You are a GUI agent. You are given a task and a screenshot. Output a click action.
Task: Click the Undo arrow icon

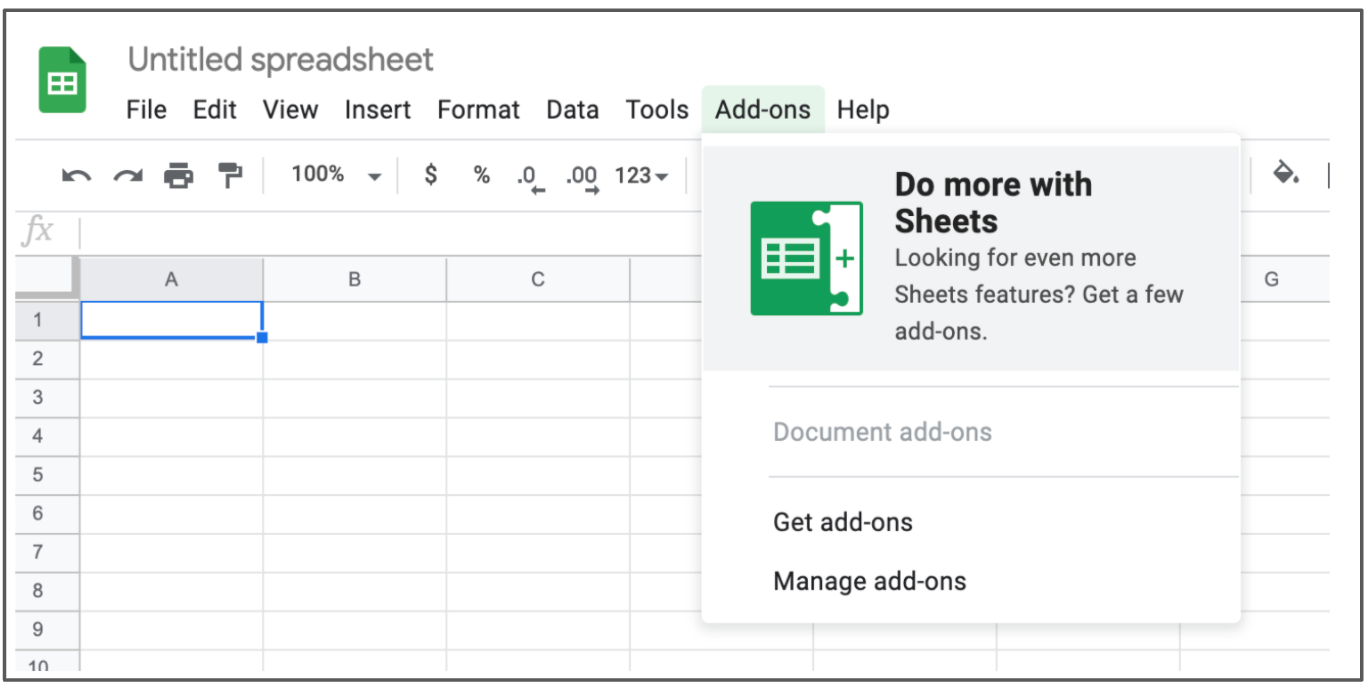pyautogui.click(x=76, y=176)
